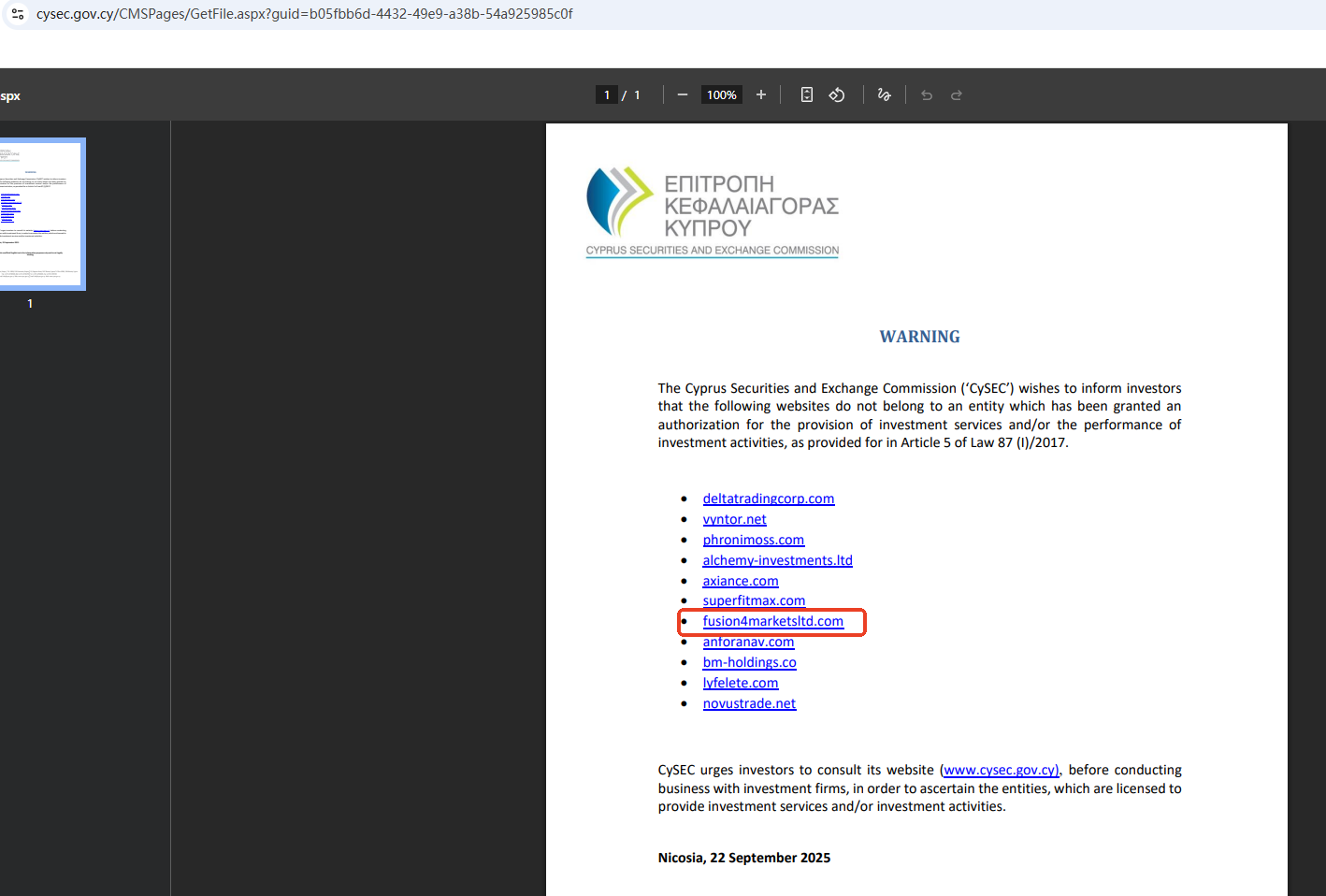Visit the axiance.com link
This screenshot has width=1326, height=896.
click(x=741, y=581)
